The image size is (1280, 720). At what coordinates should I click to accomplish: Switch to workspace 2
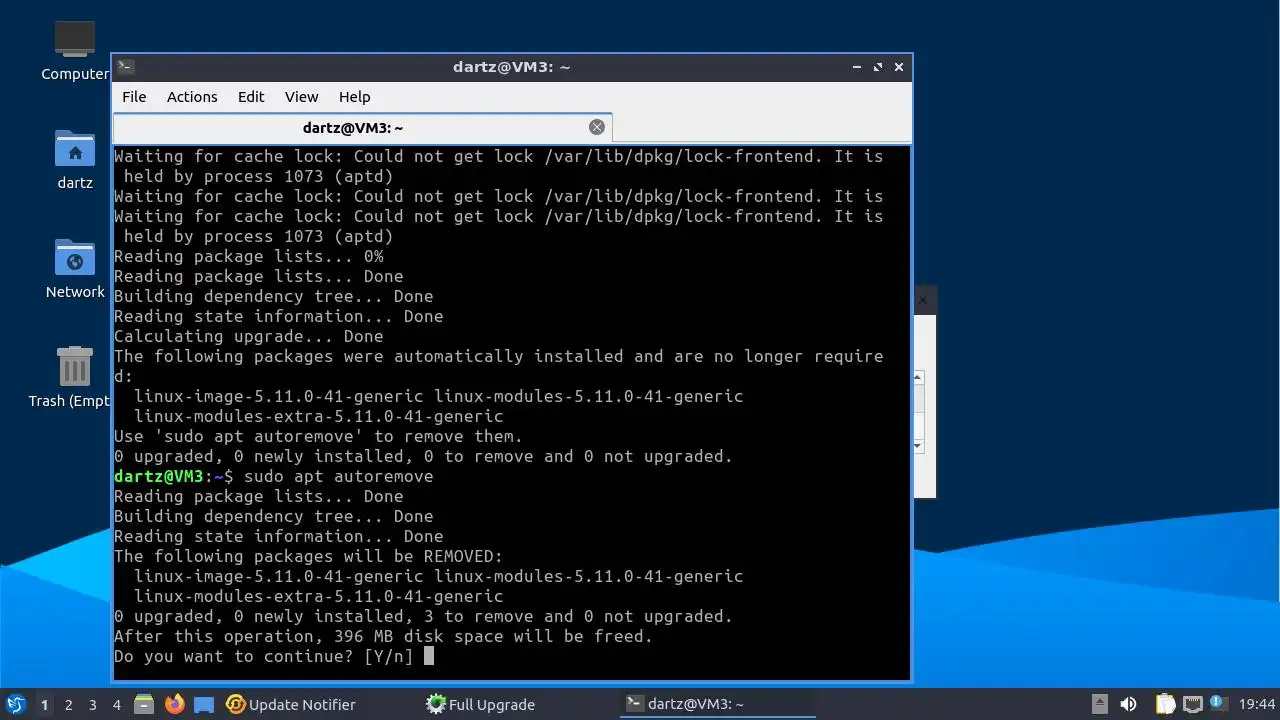[69, 704]
